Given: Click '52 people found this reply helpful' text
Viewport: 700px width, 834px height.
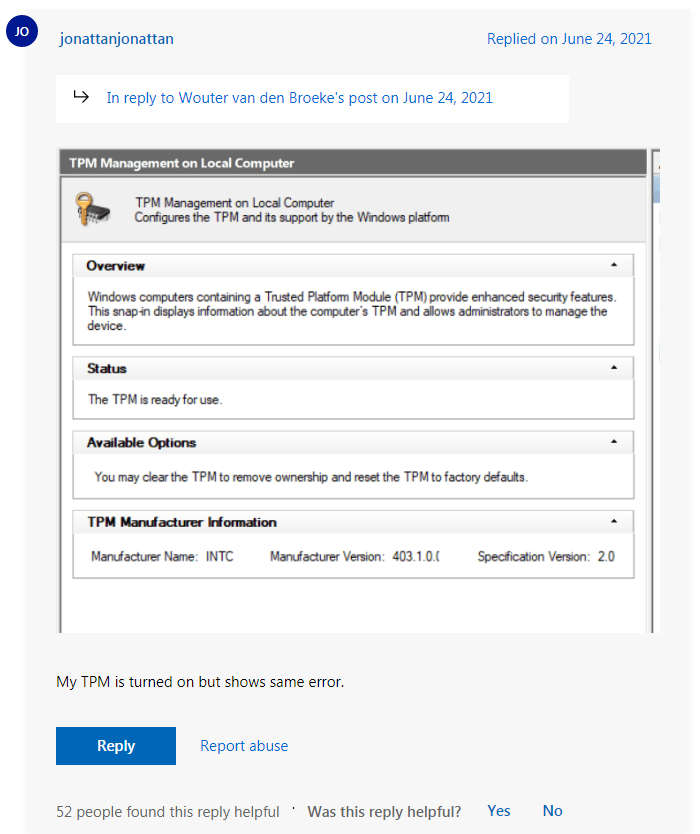Looking at the screenshot, I should pos(168,812).
